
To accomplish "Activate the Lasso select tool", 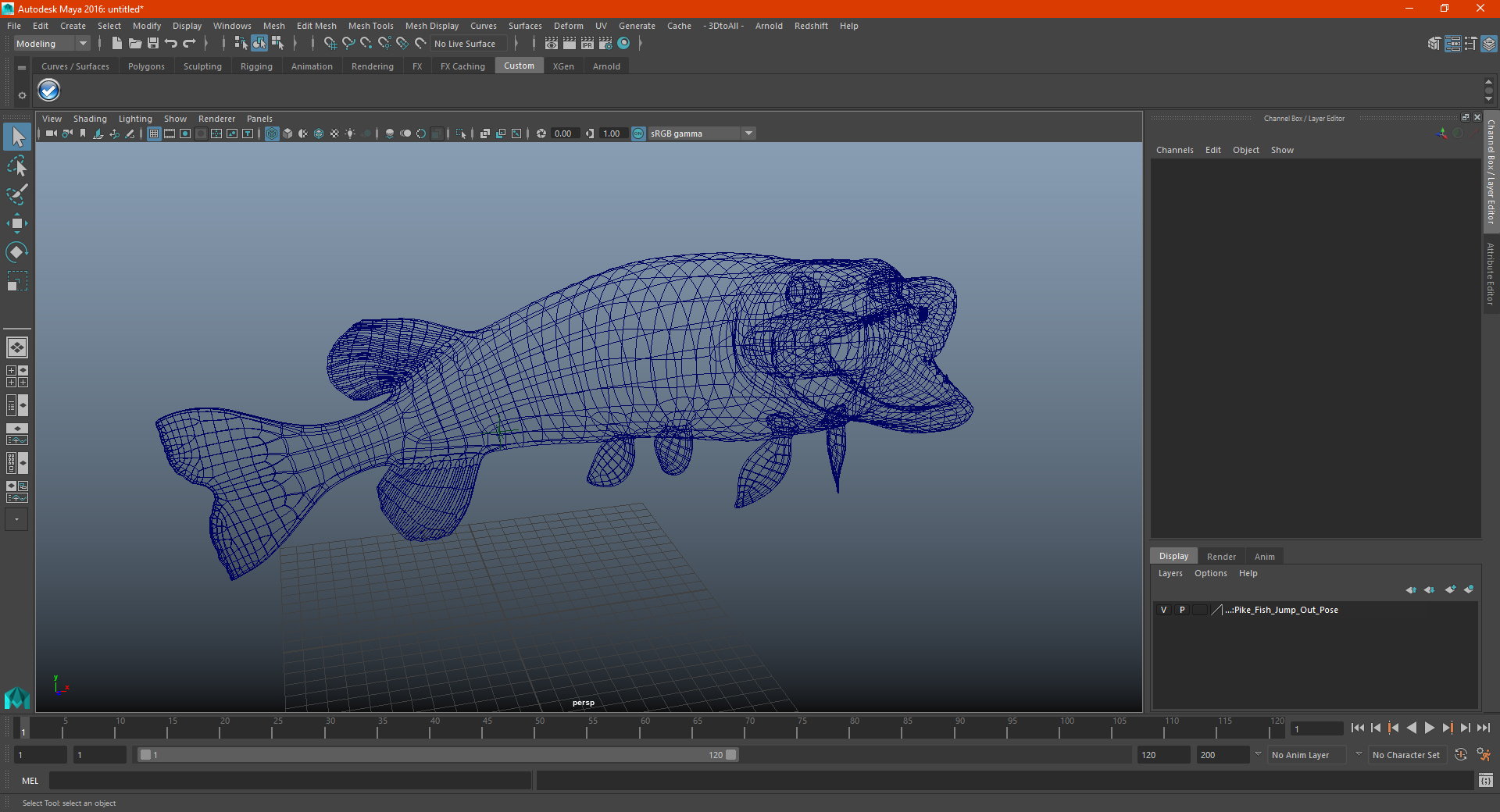I will tap(17, 166).
